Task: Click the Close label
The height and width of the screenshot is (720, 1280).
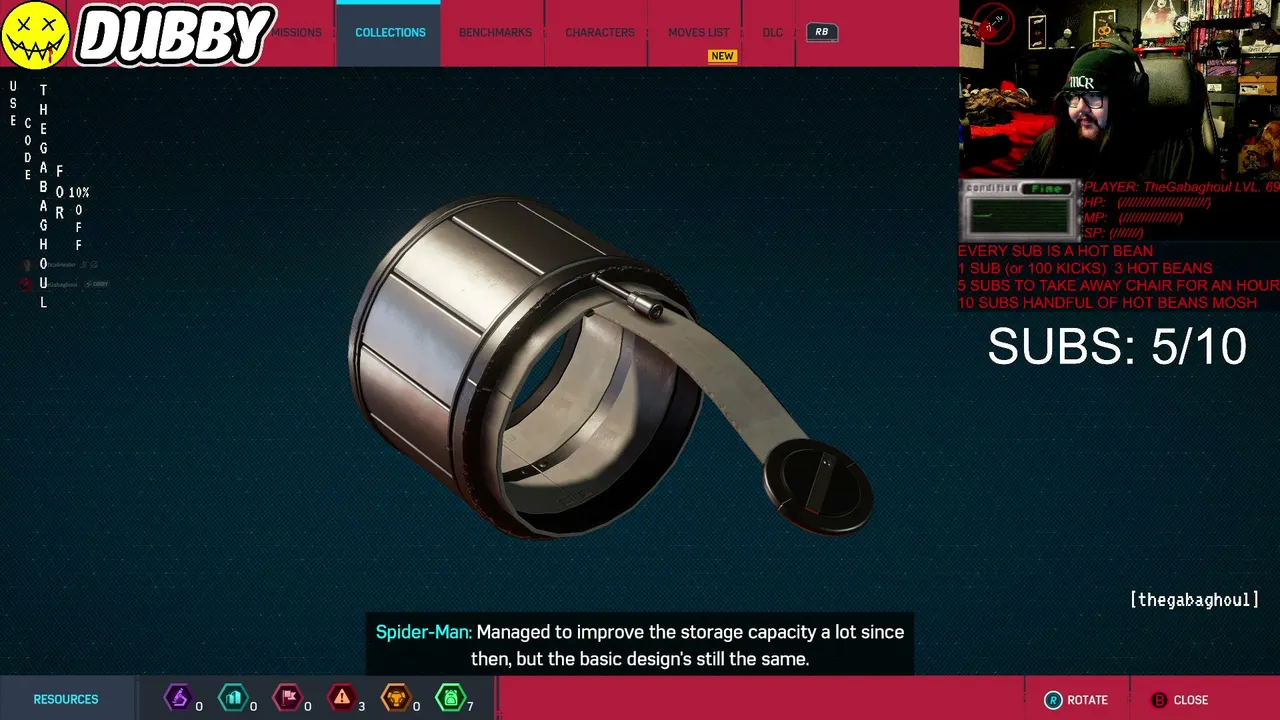Action: point(1191,700)
